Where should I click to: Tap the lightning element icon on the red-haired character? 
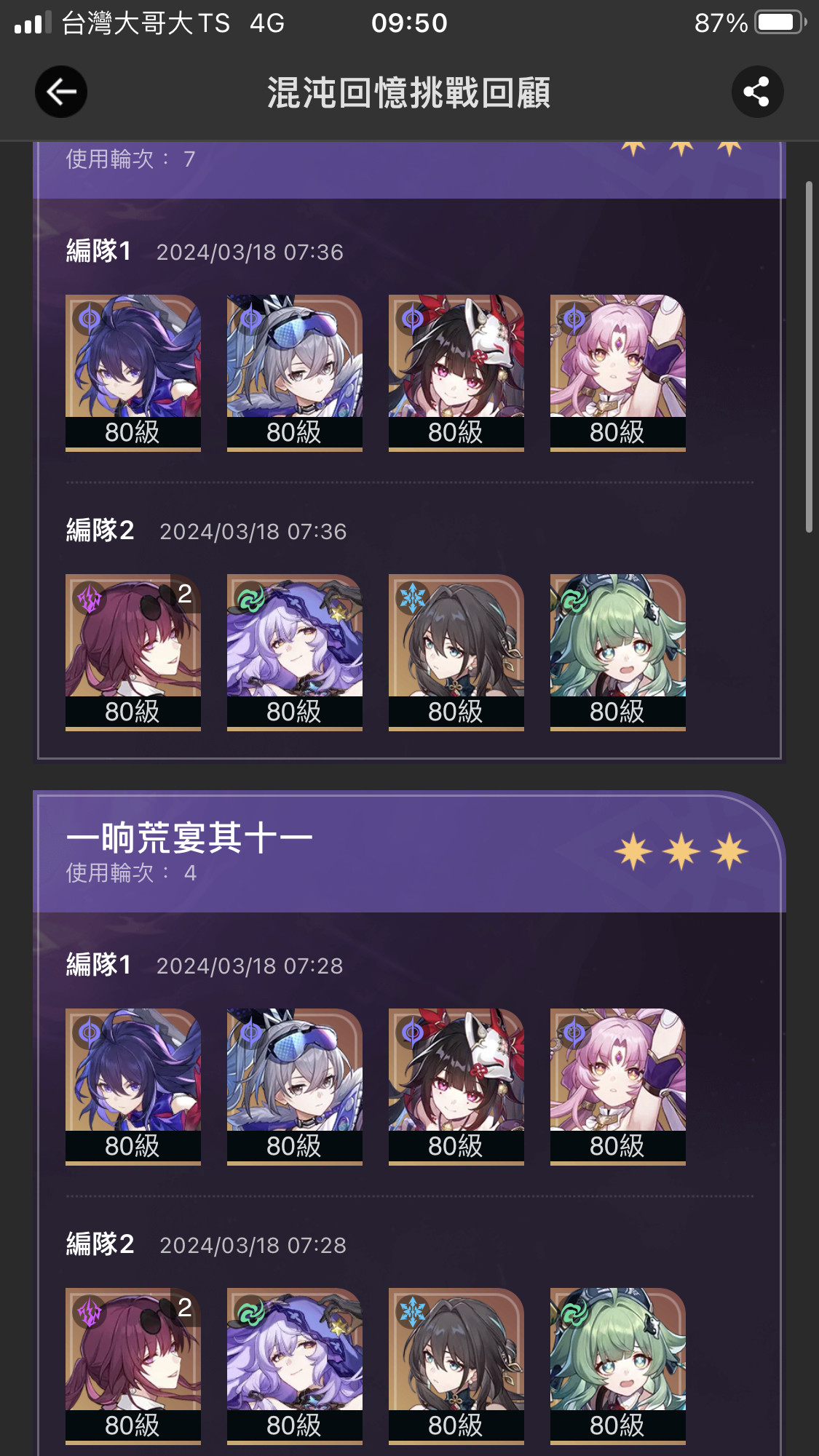[90, 599]
